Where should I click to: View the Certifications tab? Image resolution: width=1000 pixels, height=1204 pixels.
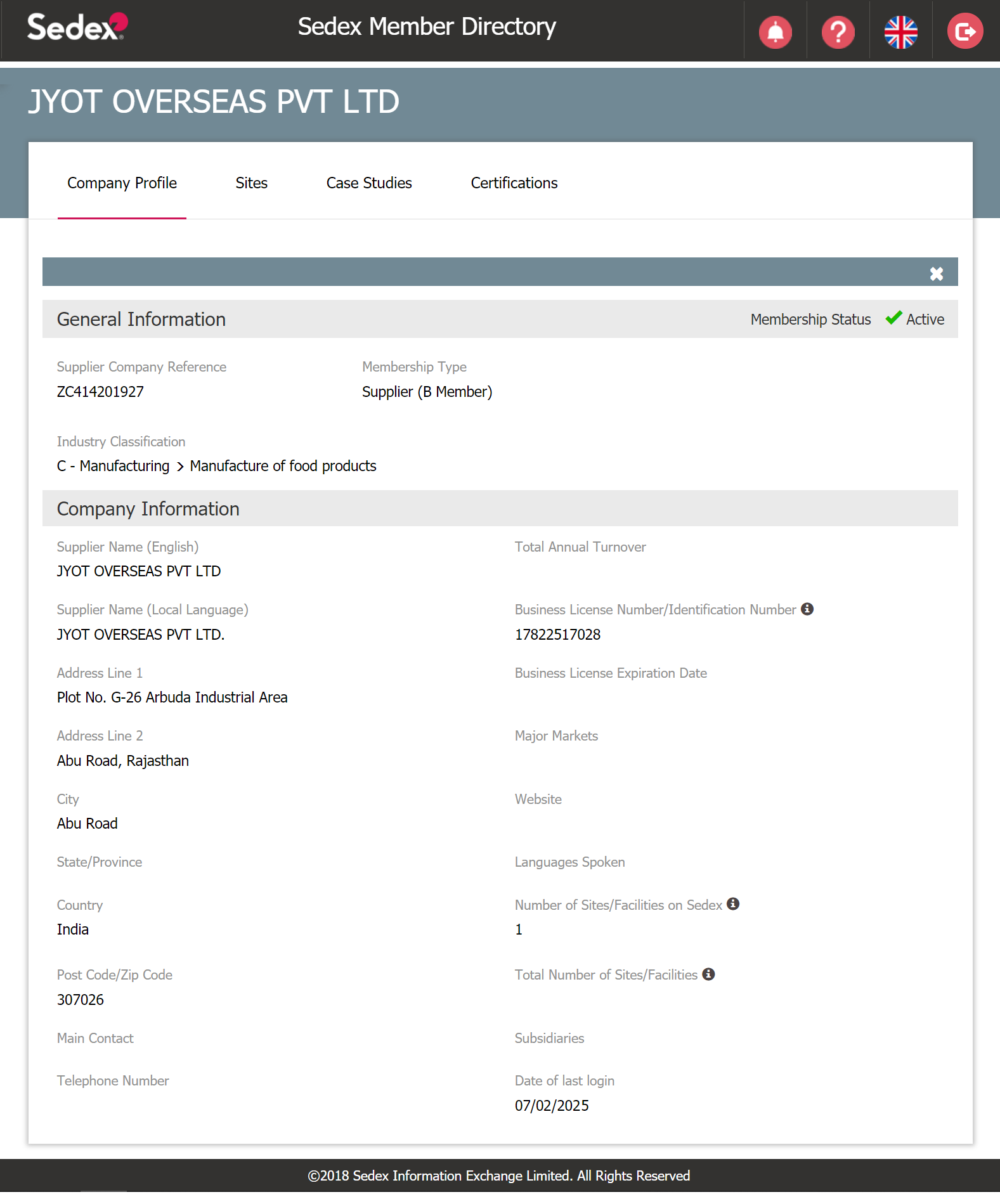(x=514, y=183)
